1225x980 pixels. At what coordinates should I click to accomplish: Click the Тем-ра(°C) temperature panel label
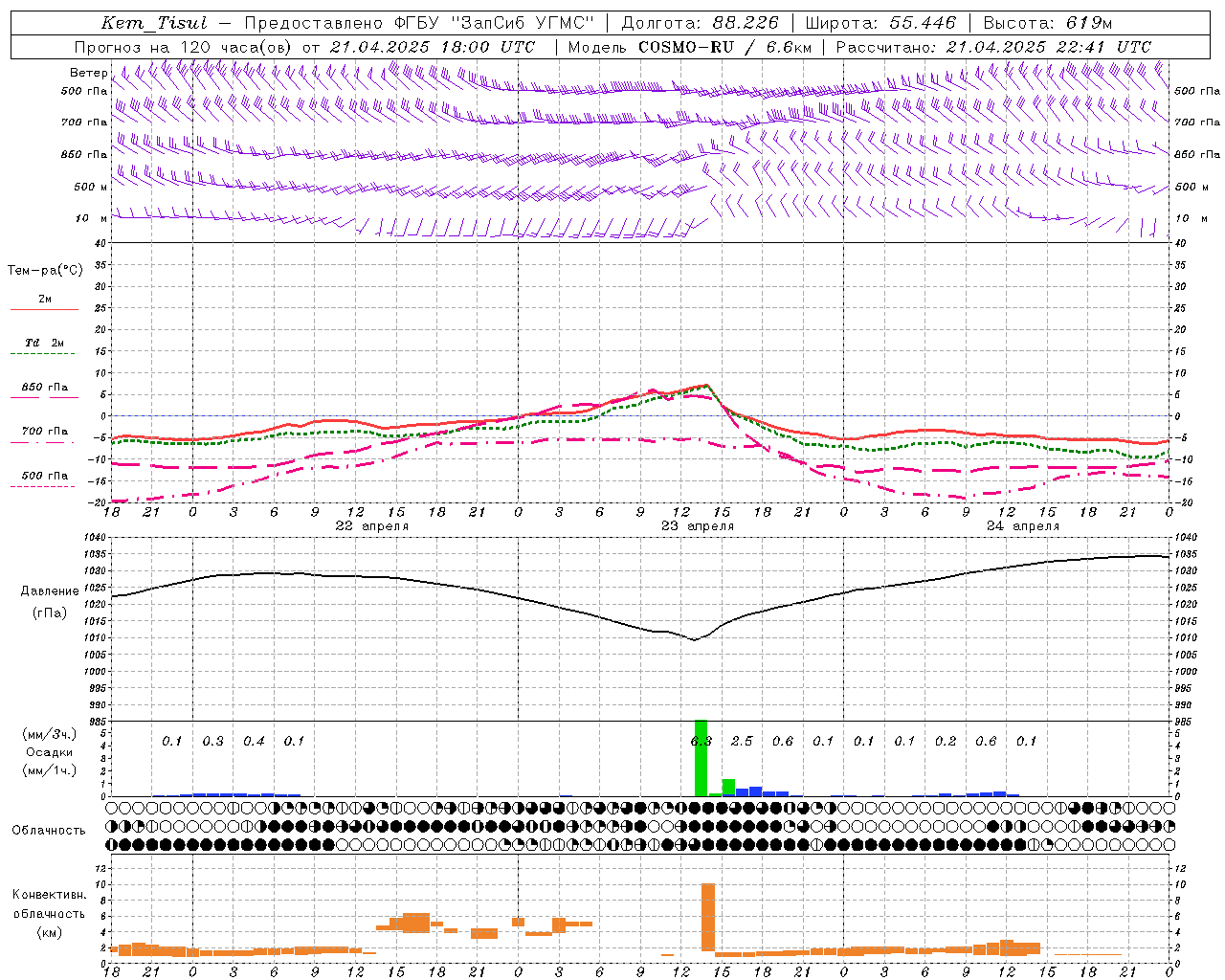(x=45, y=271)
